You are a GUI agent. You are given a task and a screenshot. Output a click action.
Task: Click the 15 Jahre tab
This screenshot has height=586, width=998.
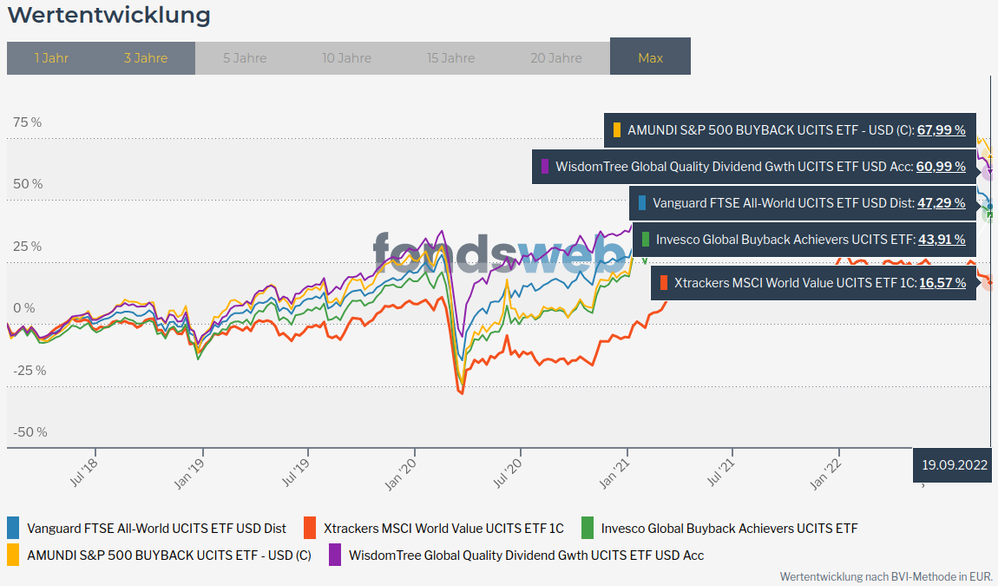point(450,58)
